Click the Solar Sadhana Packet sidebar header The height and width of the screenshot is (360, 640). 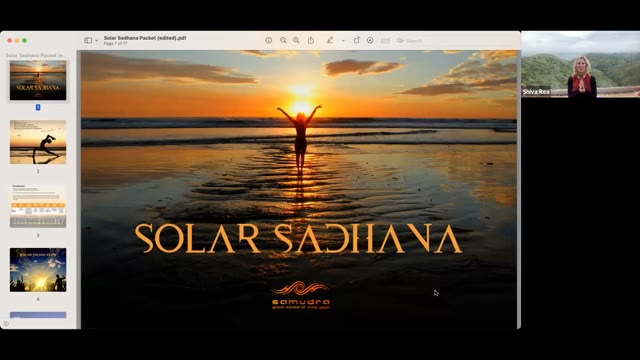click(x=36, y=55)
